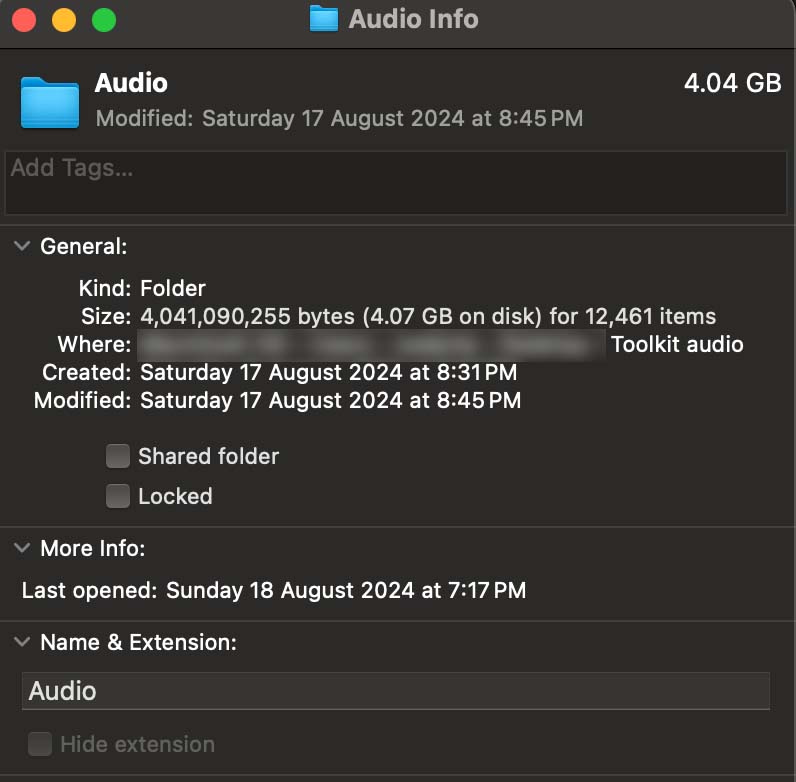Enable the Locked checkbox

118,496
